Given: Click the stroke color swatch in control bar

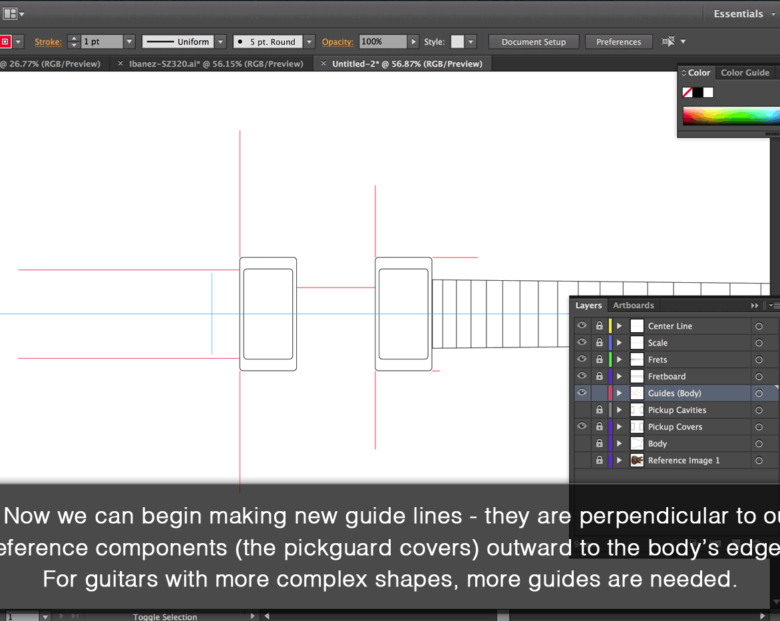Looking at the screenshot, I should click(x=6, y=42).
